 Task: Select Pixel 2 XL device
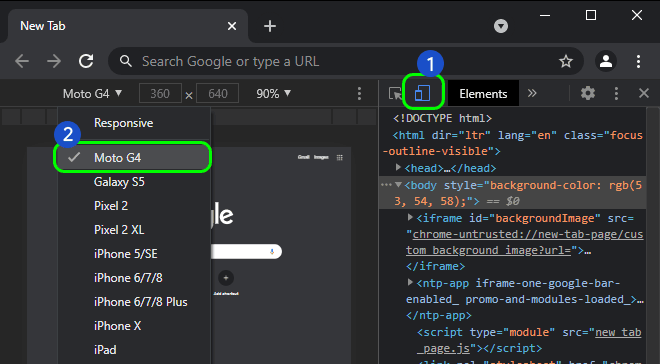(x=134, y=230)
